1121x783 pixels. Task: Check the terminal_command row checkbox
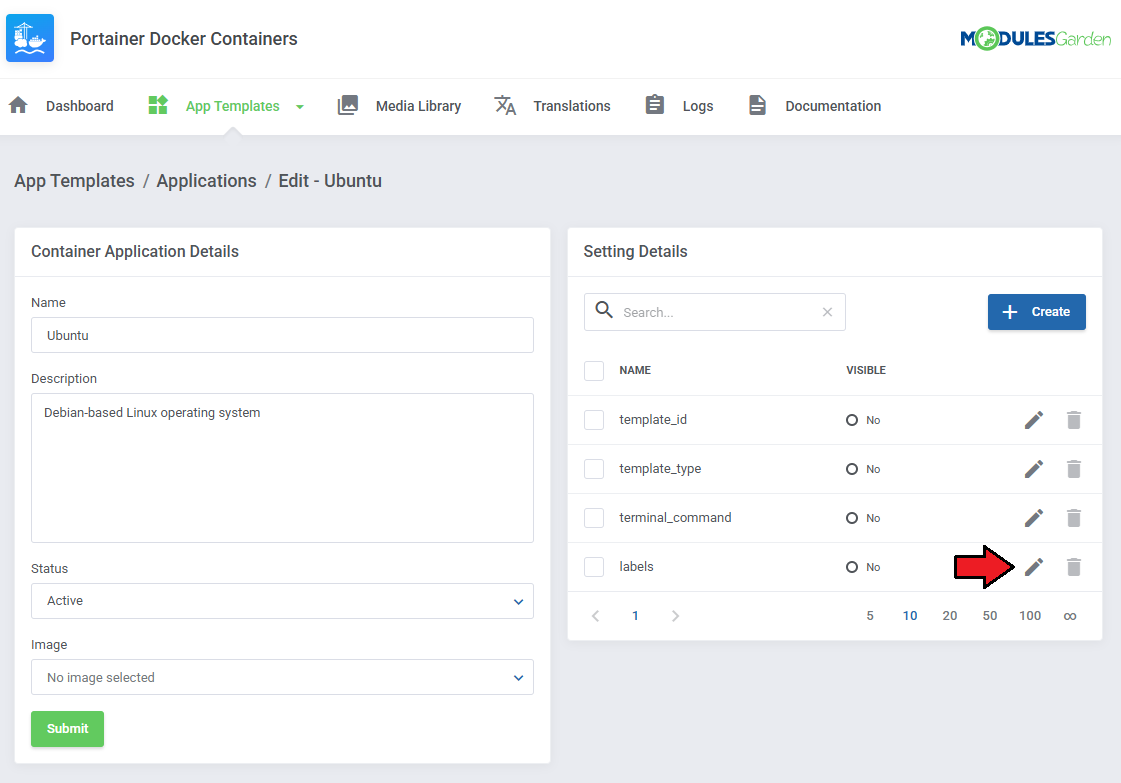pos(594,518)
